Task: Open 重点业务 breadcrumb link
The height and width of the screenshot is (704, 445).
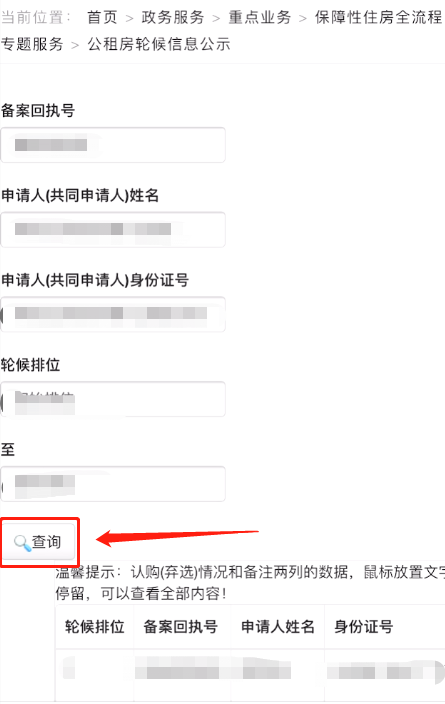Action: coord(260,17)
